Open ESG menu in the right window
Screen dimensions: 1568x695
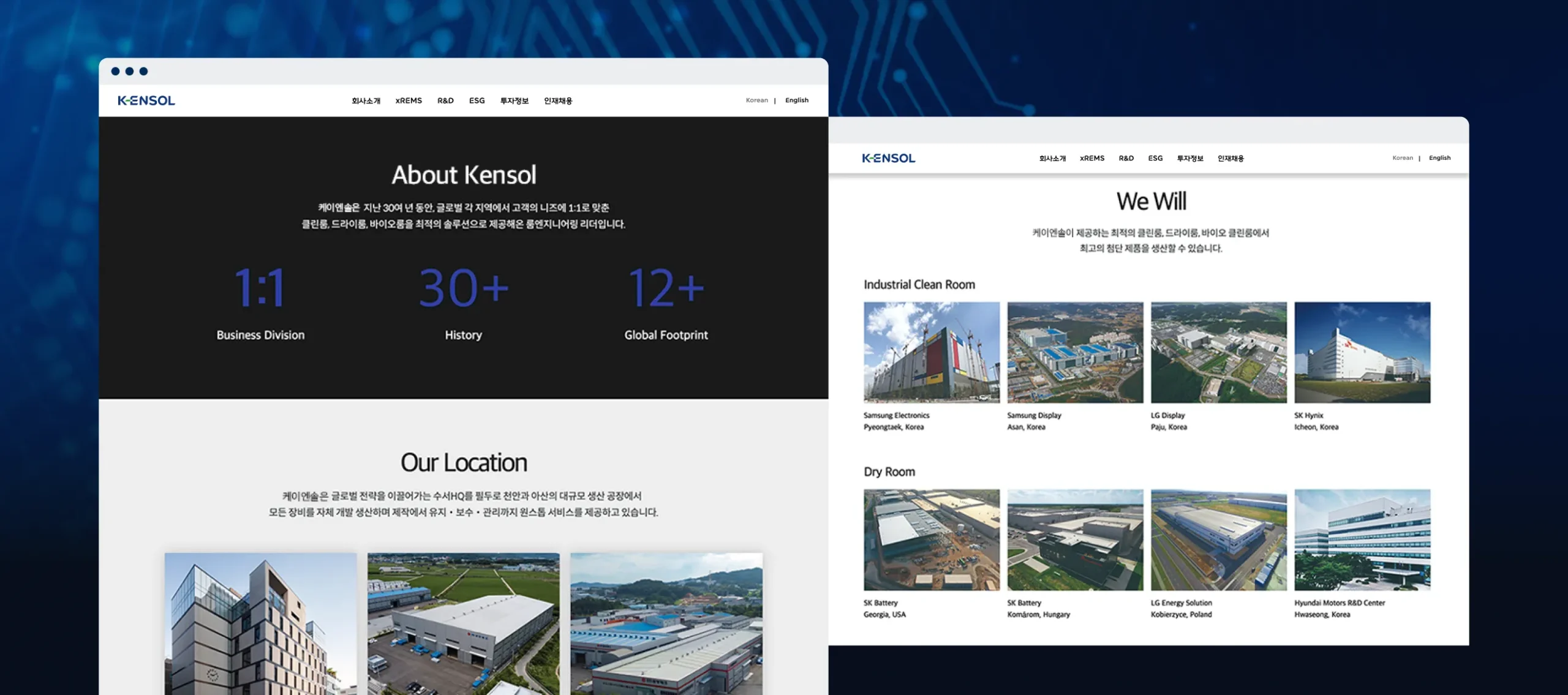click(x=1155, y=158)
